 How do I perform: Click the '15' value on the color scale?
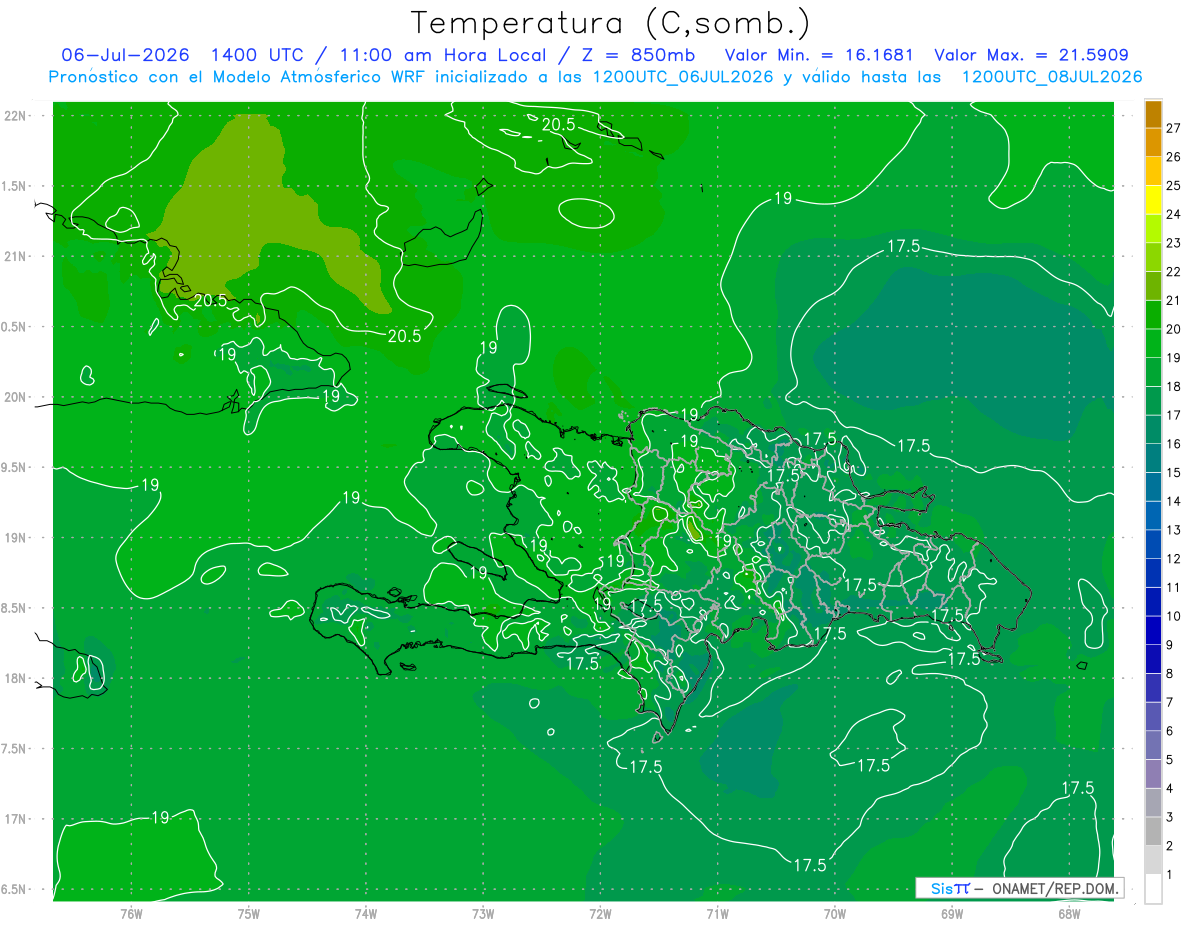1173,472
